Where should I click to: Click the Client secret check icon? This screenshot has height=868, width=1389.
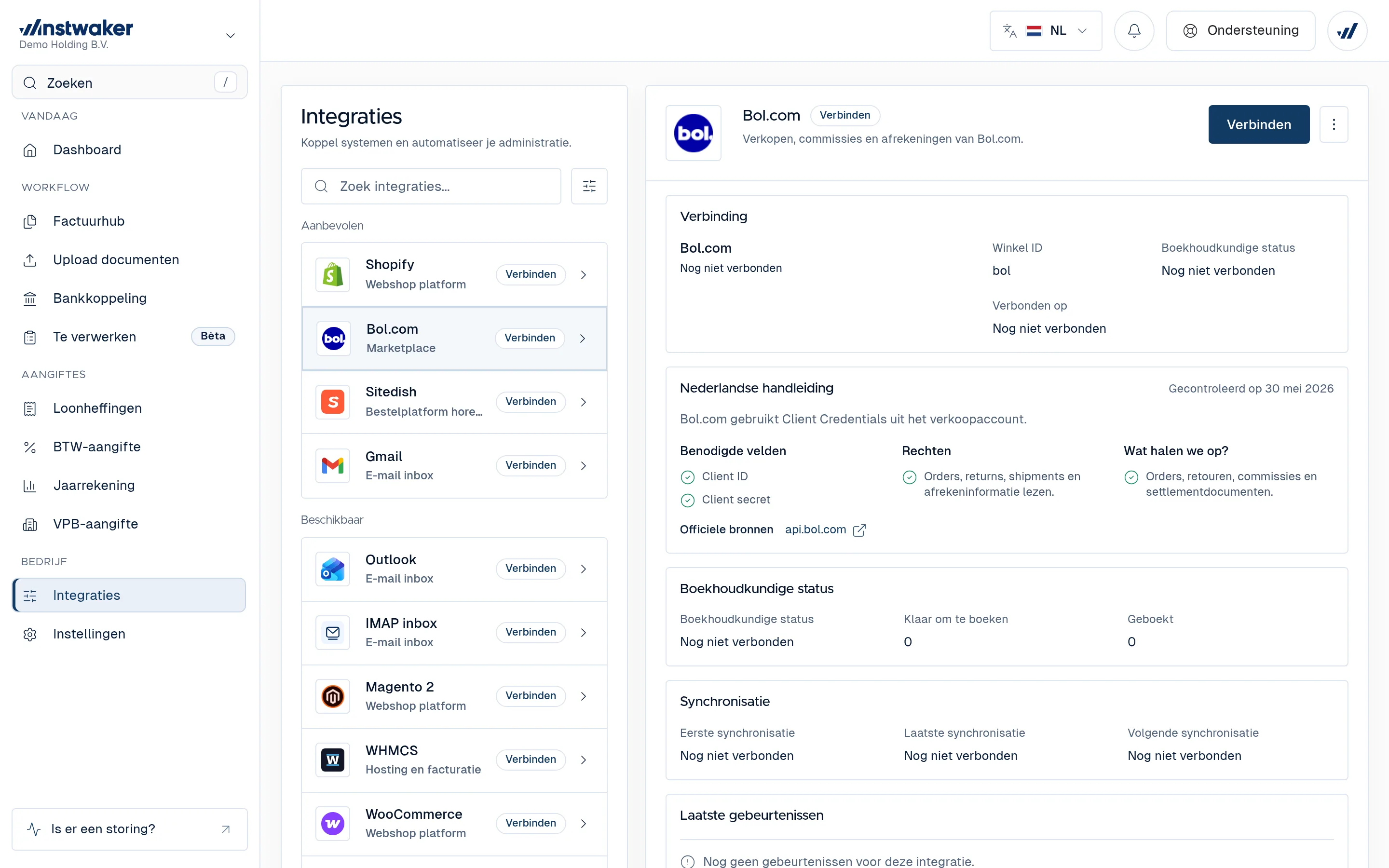(688, 501)
